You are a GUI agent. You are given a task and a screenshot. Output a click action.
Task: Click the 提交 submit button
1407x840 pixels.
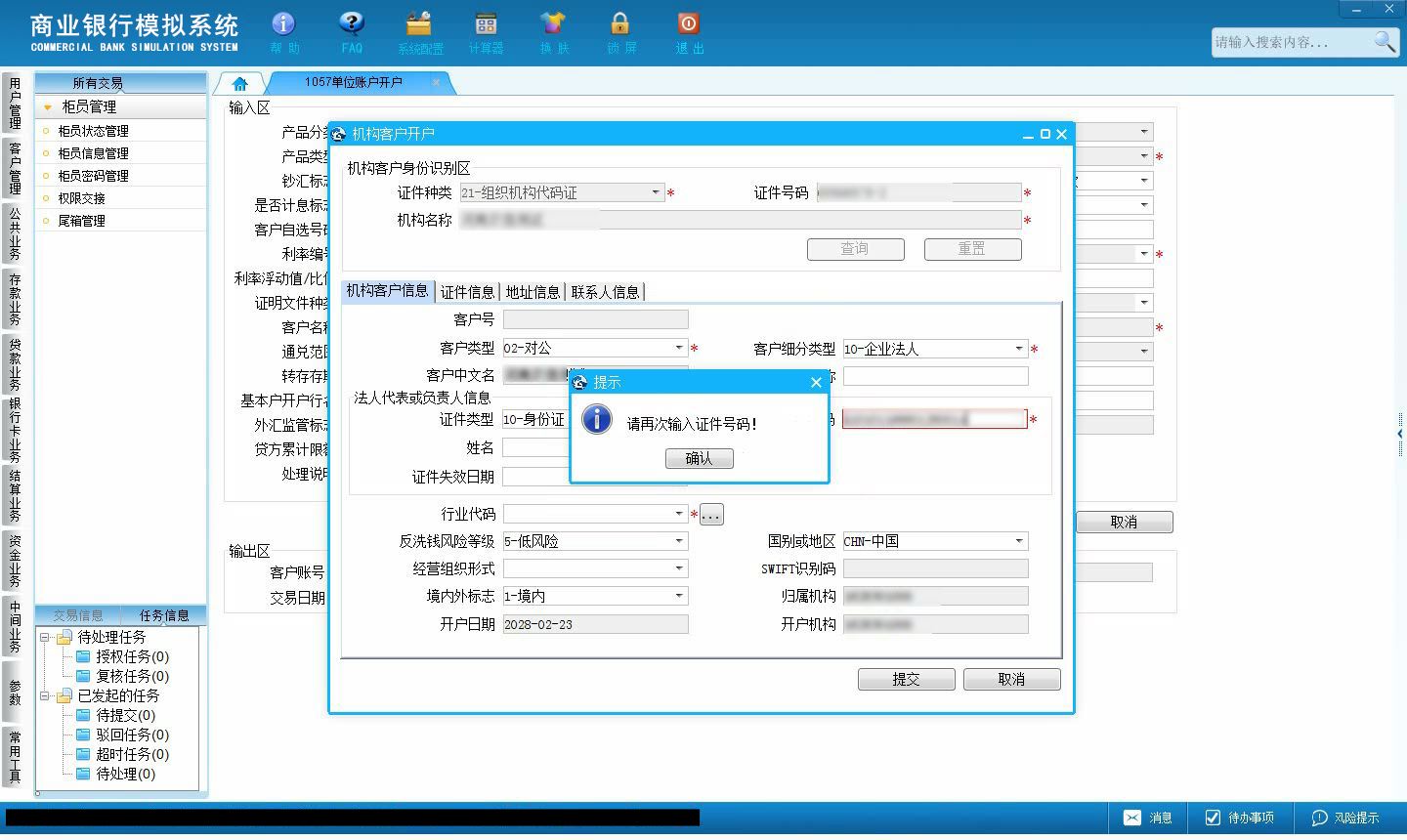907,679
